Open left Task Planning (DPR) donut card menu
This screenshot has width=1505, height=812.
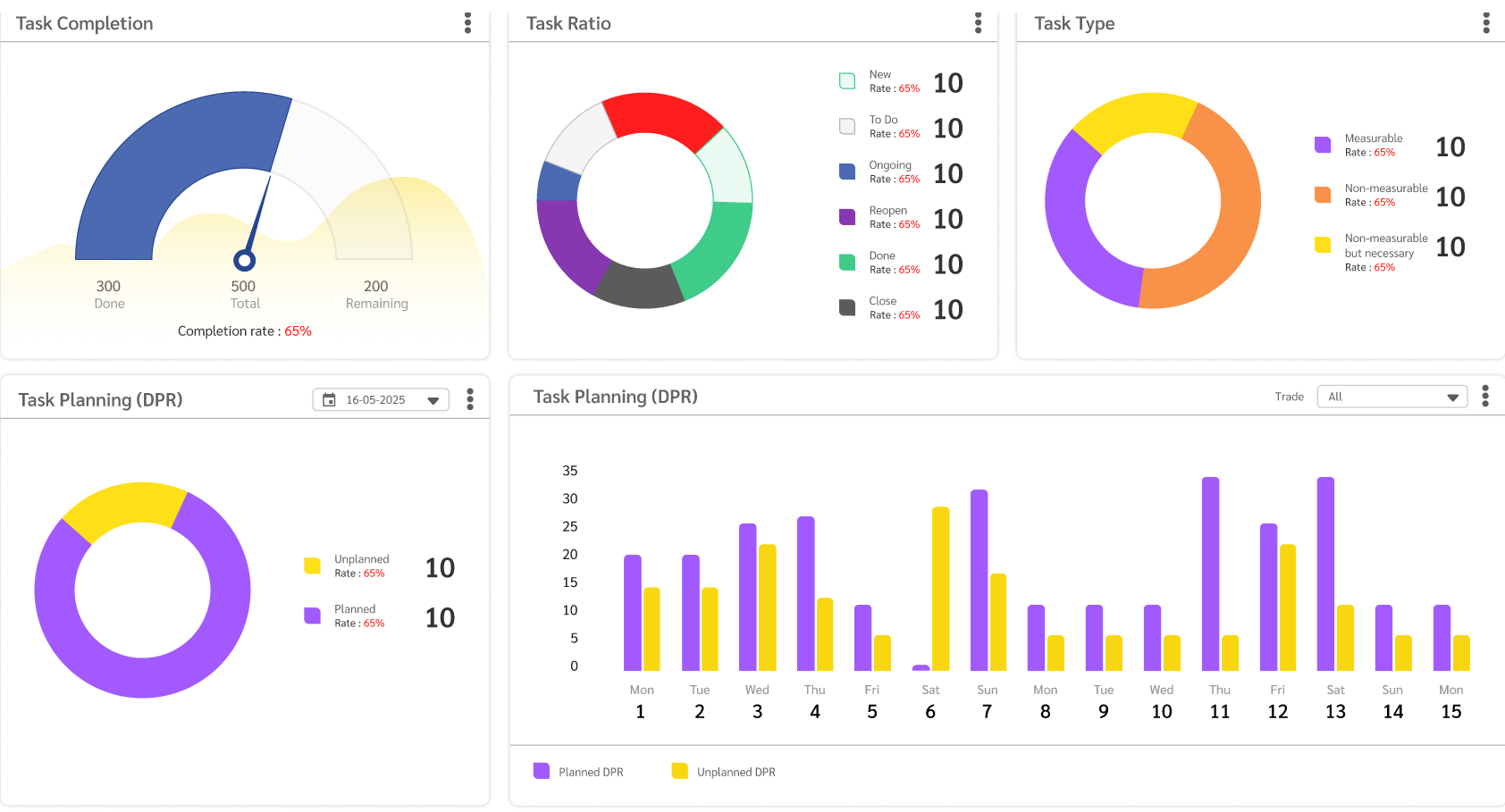pyautogui.click(x=470, y=399)
